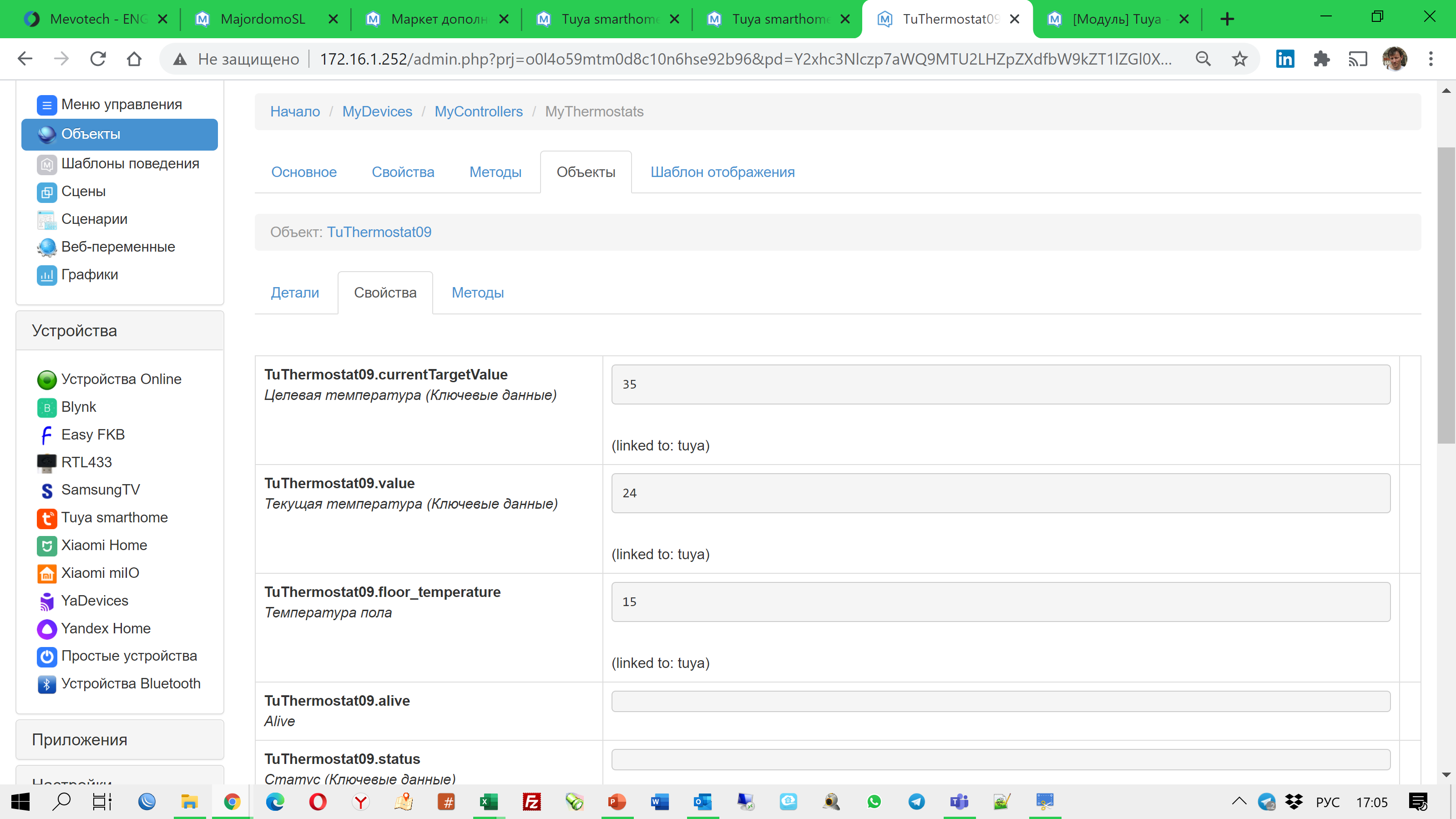Navigate to MyControllers via breadcrumb
The height and width of the screenshot is (819, 1456).
[x=478, y=111]
